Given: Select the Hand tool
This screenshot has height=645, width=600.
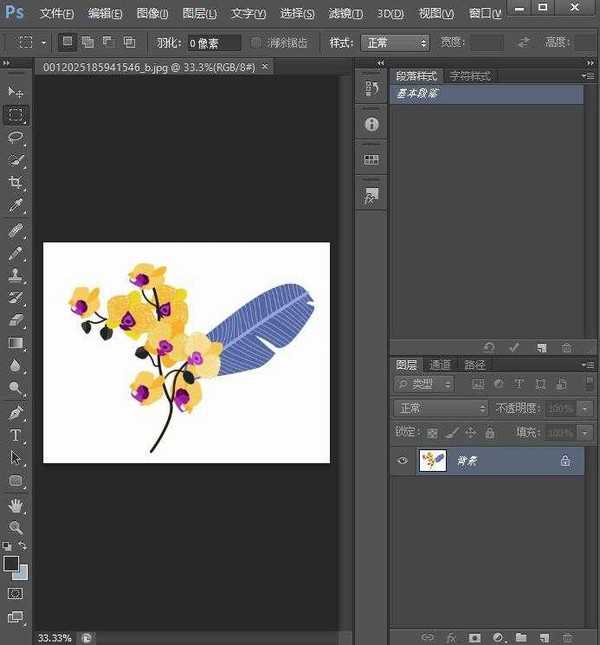Looking at the screenshot, I should (16, 505).
